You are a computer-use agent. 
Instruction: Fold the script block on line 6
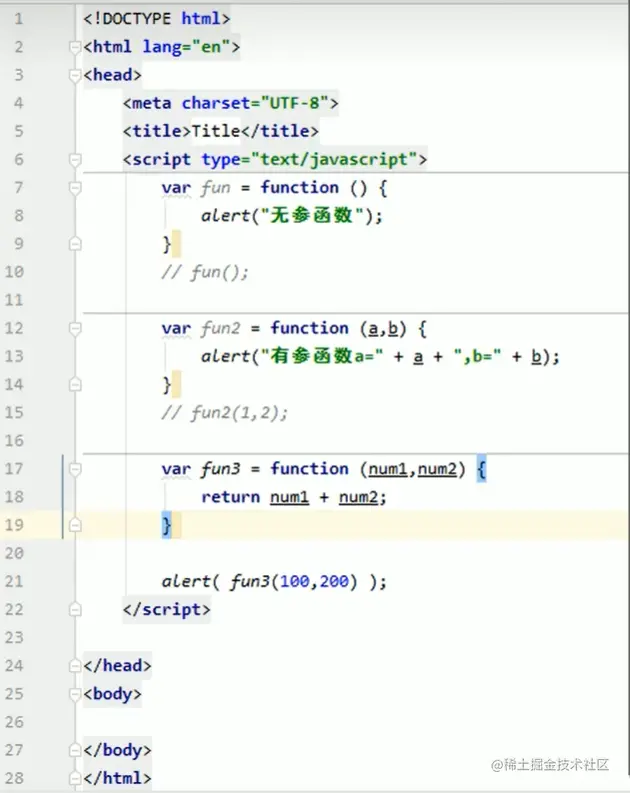(75, 160)
